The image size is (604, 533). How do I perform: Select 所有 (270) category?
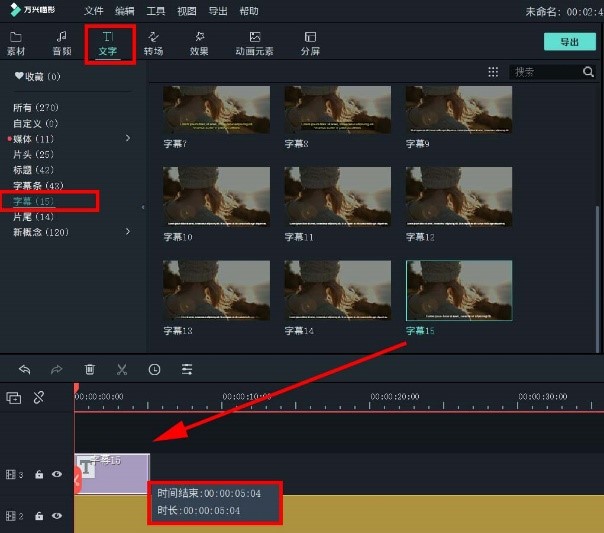[x=36, y=107]
